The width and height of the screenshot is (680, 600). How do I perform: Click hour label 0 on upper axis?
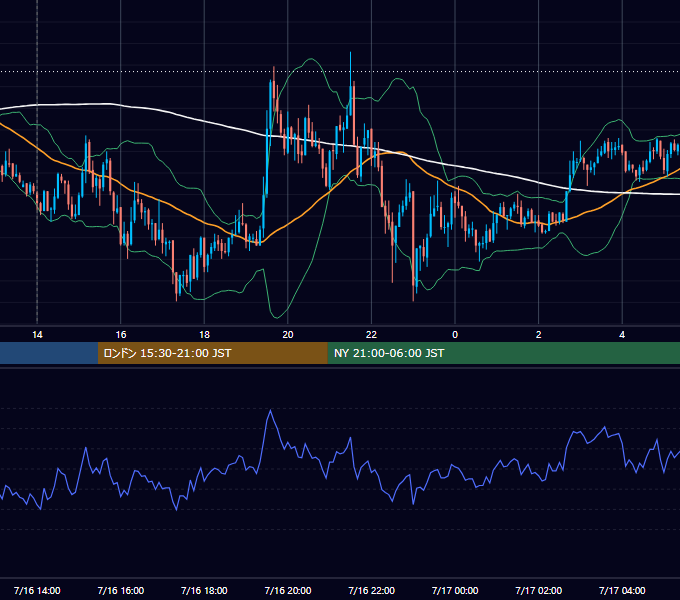point(455,335)
